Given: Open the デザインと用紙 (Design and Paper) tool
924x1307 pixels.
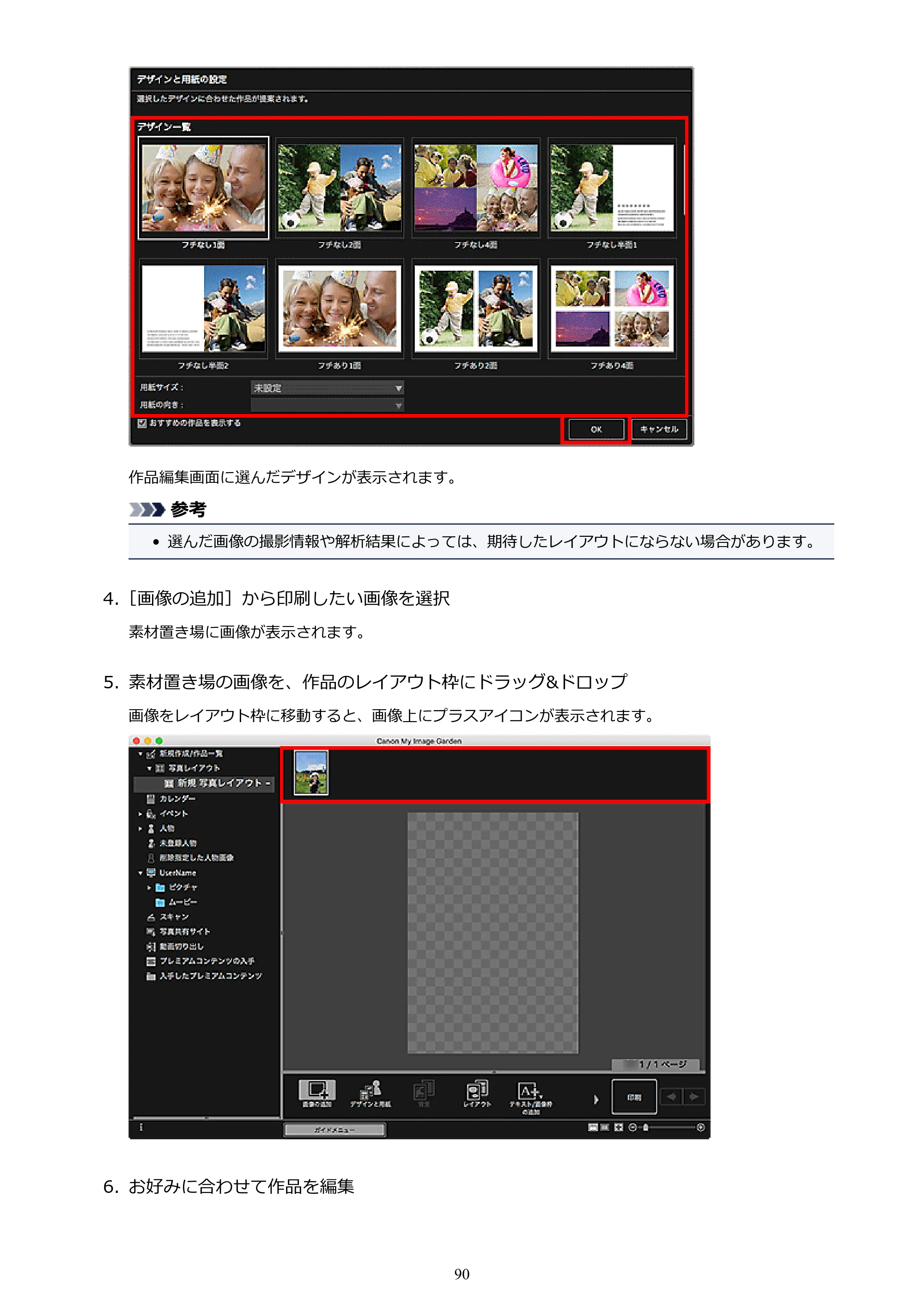Looking at the screenshot, I should (370, 1094).
